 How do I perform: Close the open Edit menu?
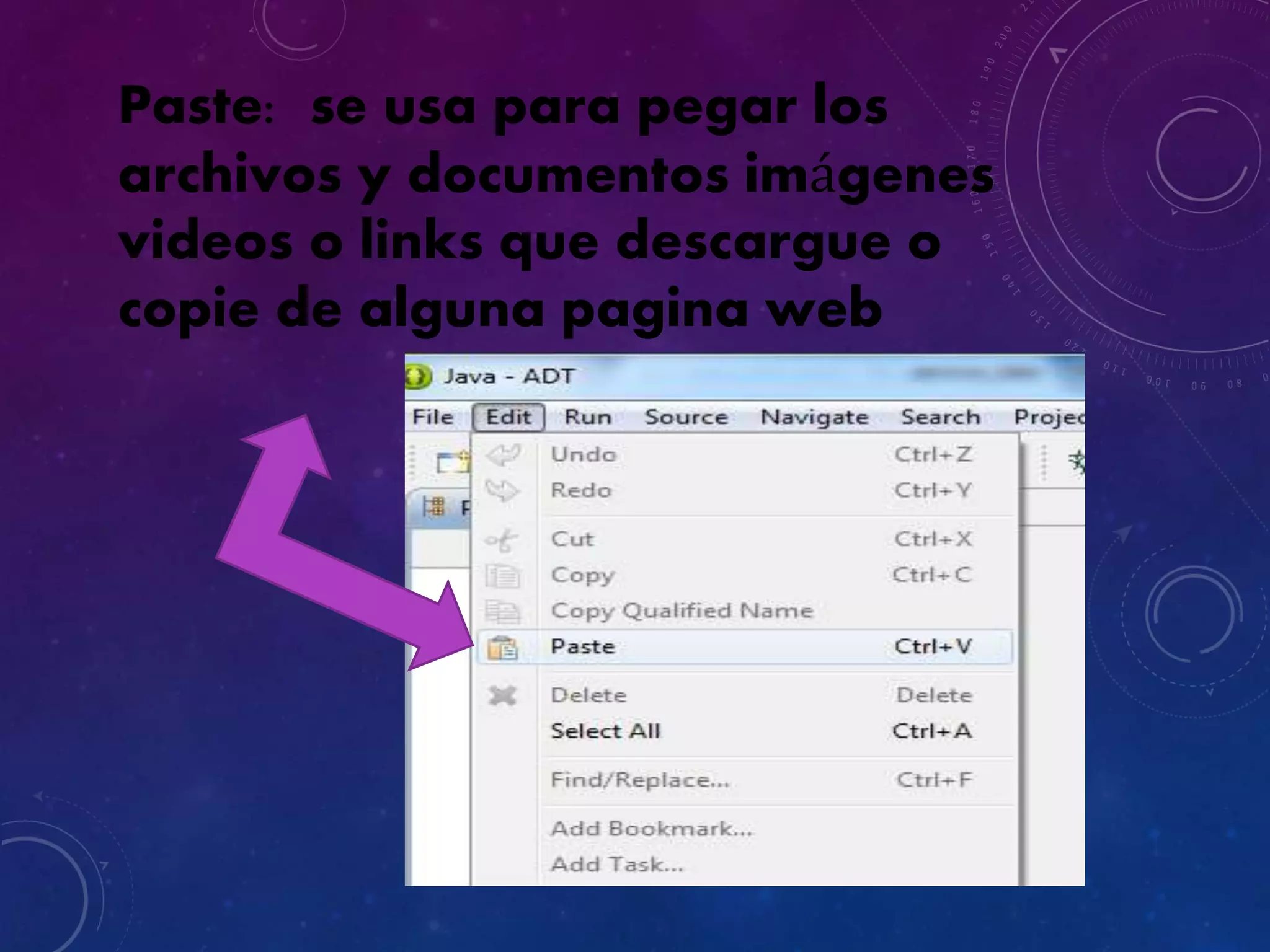click(508, 416)
